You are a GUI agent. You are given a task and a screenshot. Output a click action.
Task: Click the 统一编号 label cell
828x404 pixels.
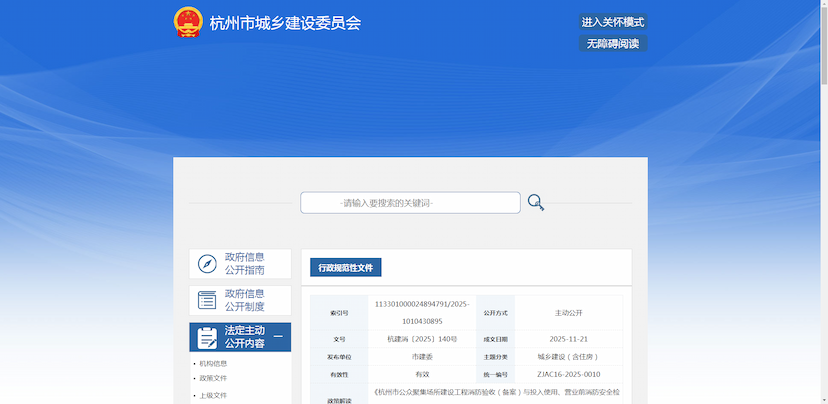point(495,374)
